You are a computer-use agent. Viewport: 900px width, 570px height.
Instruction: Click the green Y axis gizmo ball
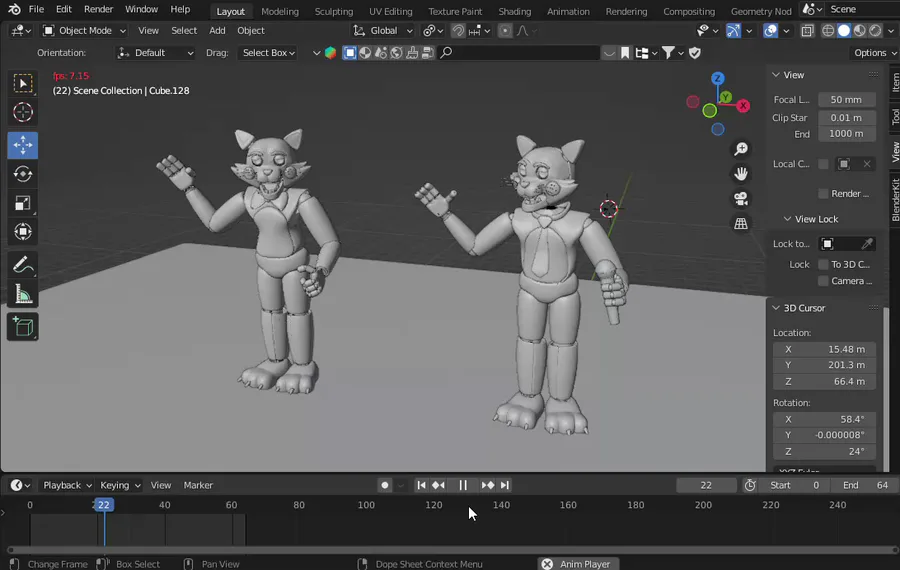click(x=726, y=97)
